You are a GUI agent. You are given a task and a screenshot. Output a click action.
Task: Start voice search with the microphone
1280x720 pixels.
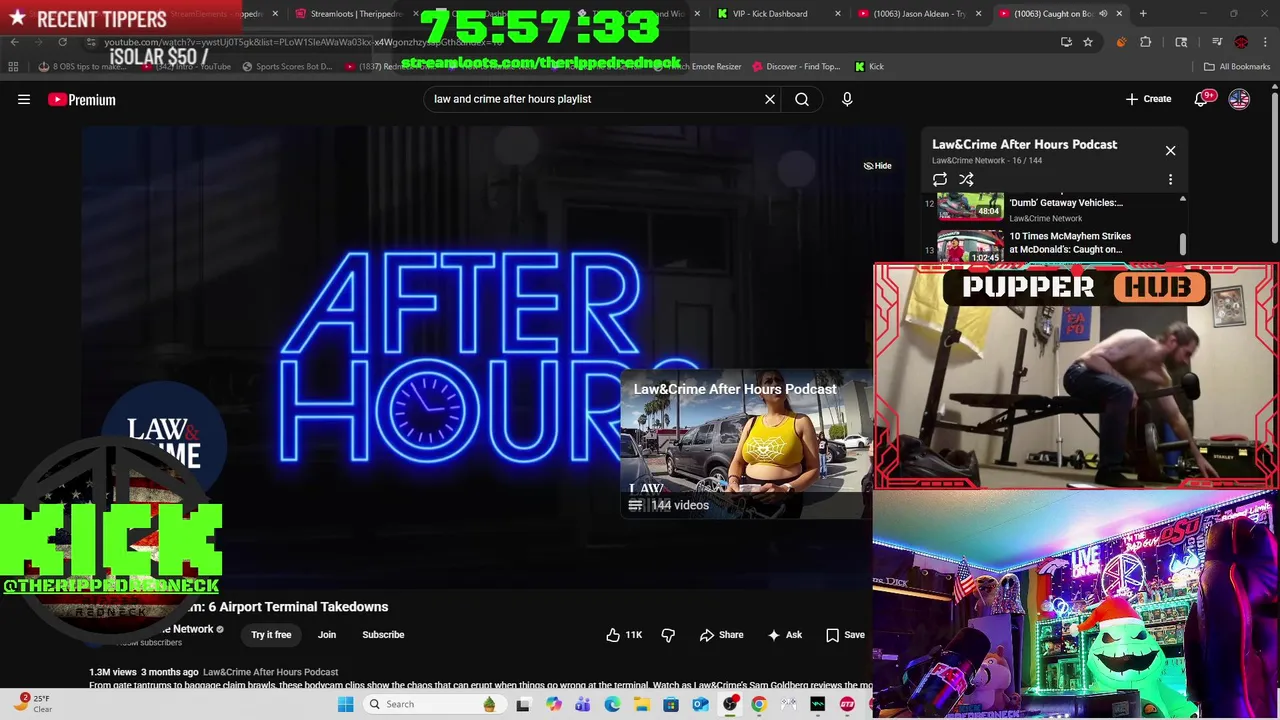[847, 99]
